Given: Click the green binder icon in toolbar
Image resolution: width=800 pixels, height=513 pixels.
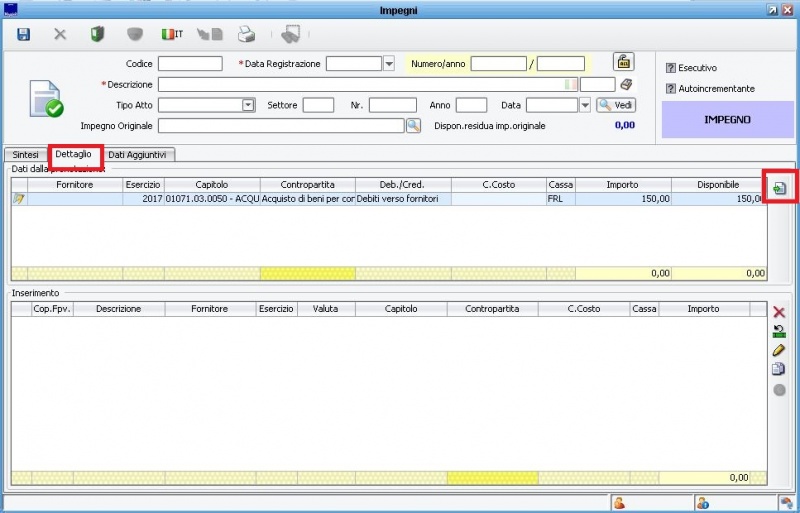Looking at the screenshot, I should pos(97,34).
